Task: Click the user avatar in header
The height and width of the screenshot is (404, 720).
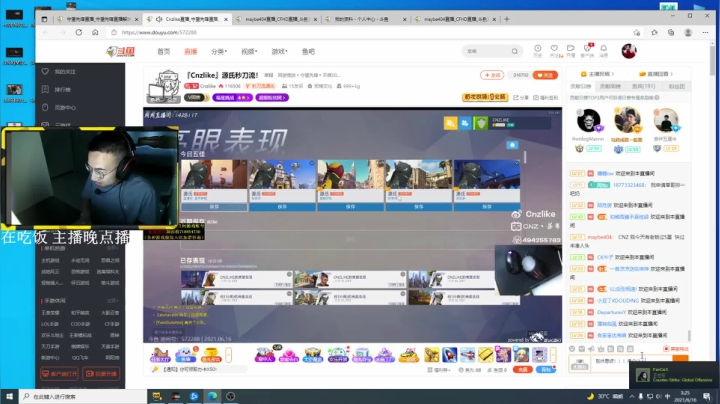Action: pos(629,51)
